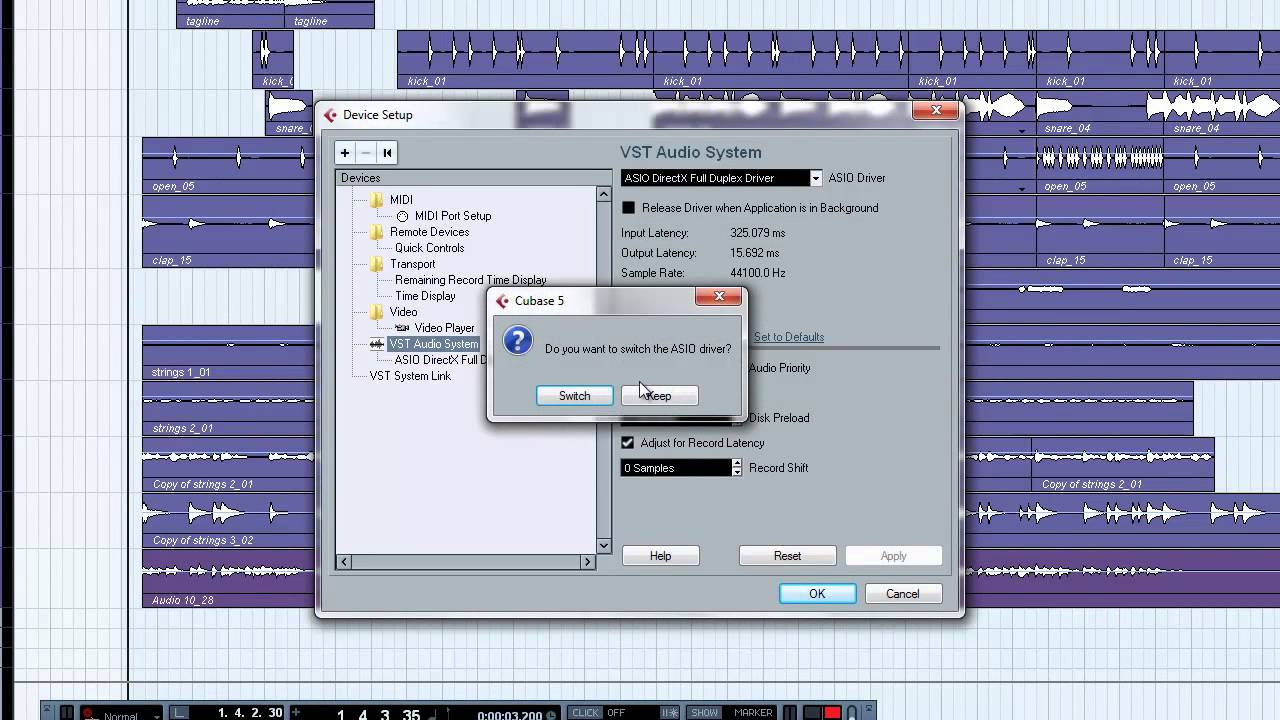Select Transport tree item
The width and height of the screenshot is (1280, 720).
pos(412,264)
